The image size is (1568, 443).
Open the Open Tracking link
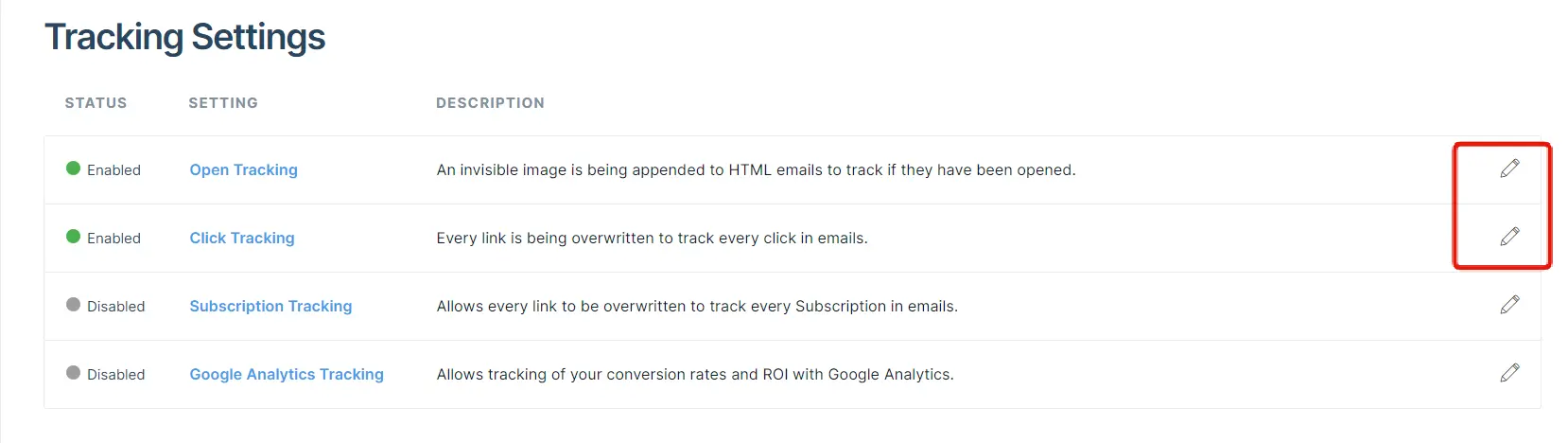point(243,170)
